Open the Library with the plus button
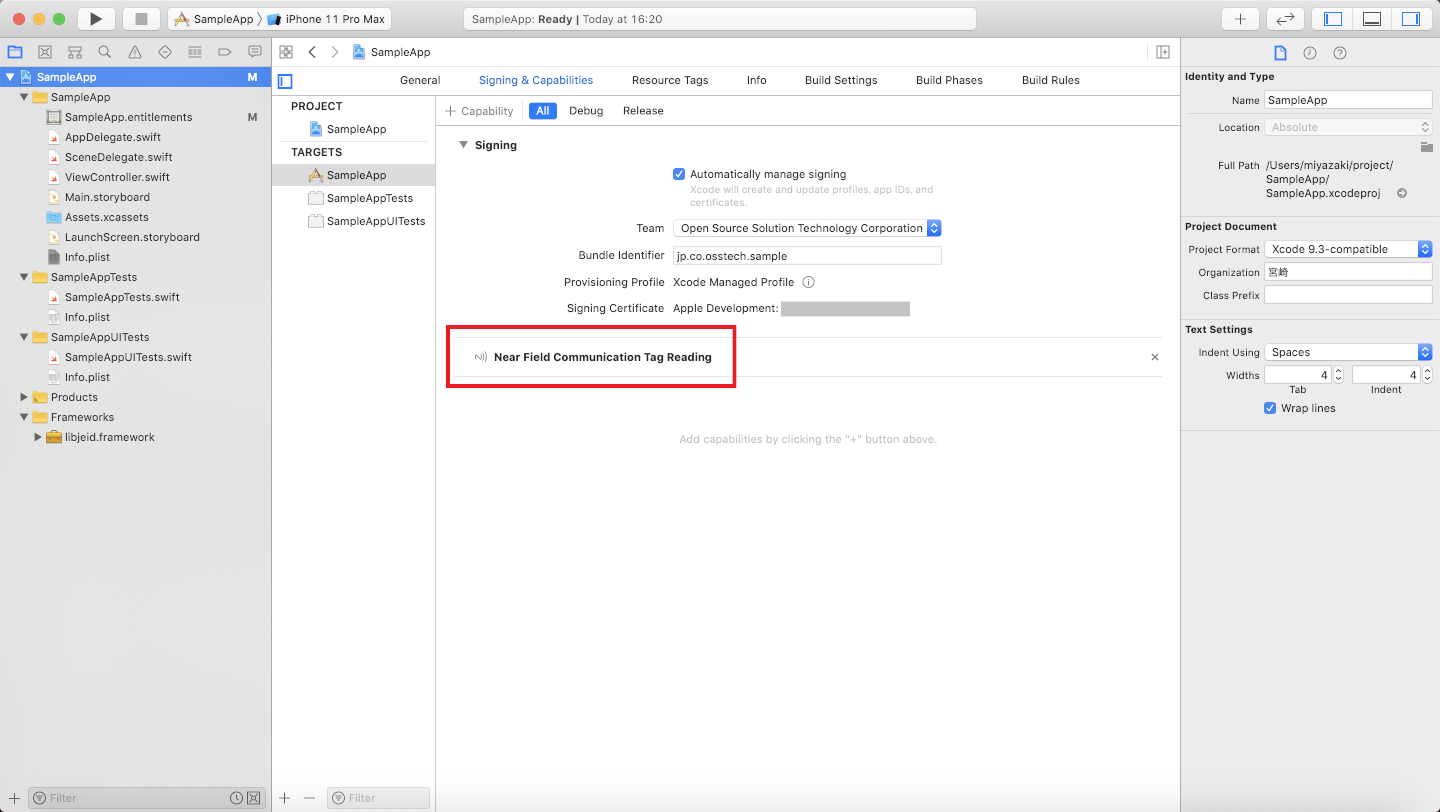 coord(1240,19)
